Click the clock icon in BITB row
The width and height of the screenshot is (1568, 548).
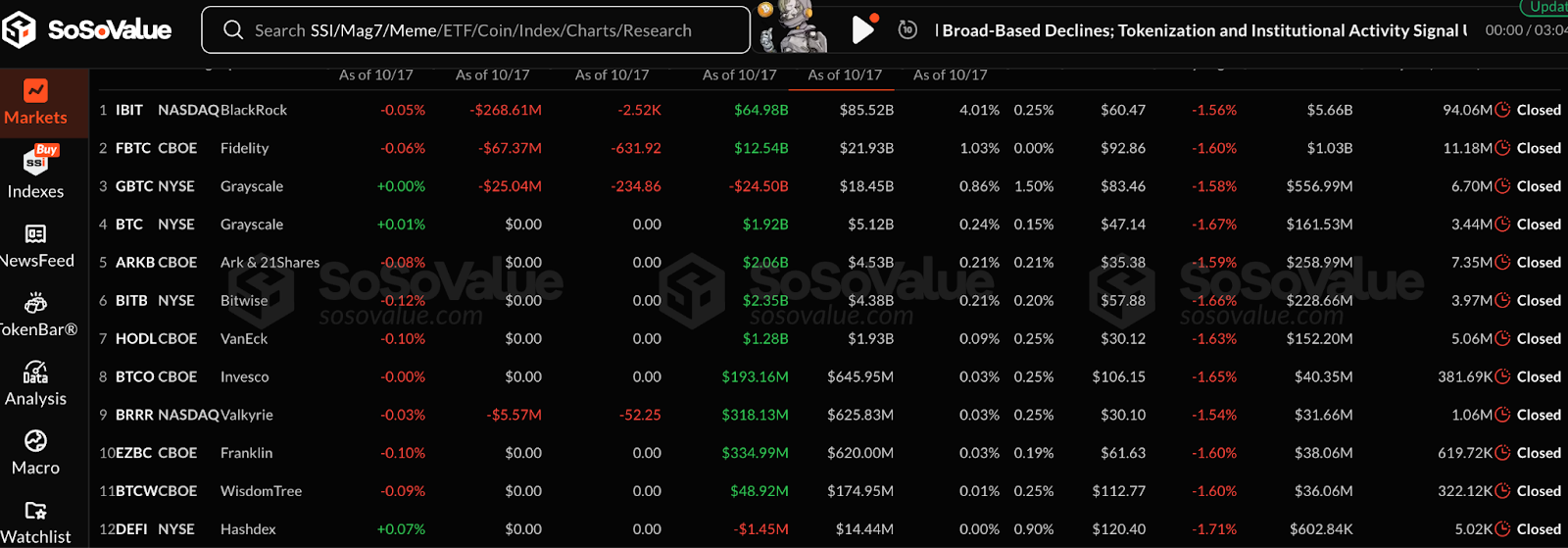1502,300
